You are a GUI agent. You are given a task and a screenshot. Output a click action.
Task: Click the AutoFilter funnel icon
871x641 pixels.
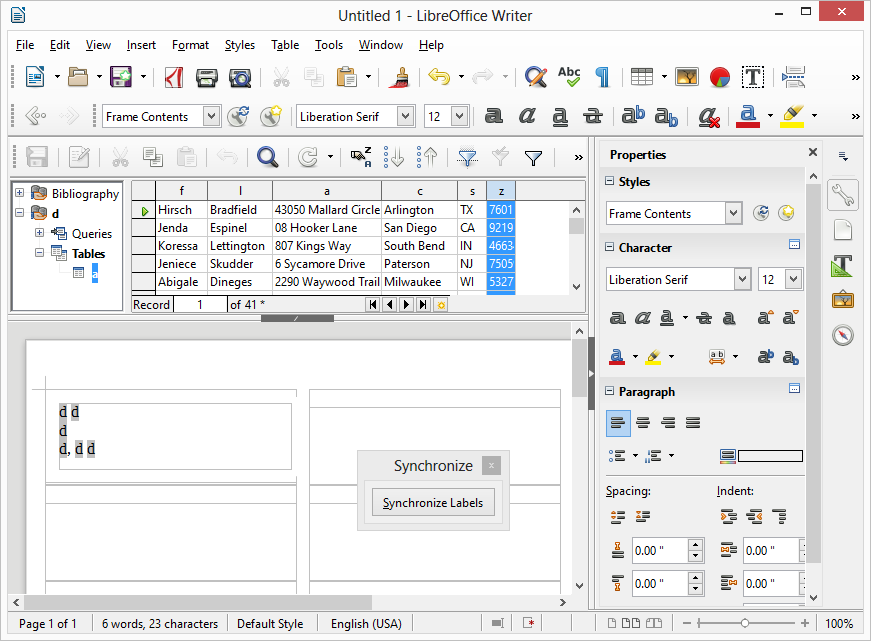point(467,157)
